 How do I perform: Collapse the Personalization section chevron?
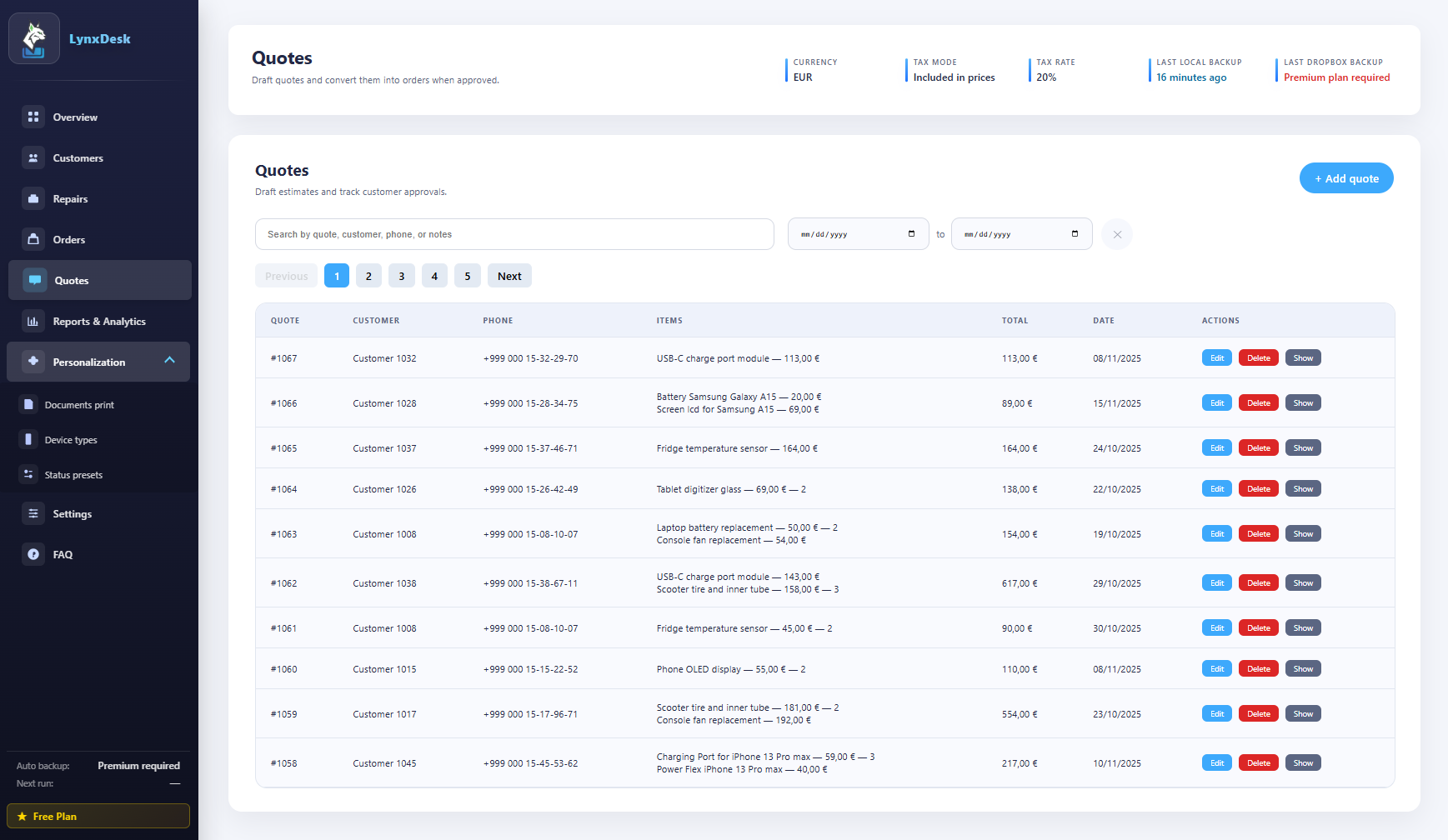(x=170, y=362)
